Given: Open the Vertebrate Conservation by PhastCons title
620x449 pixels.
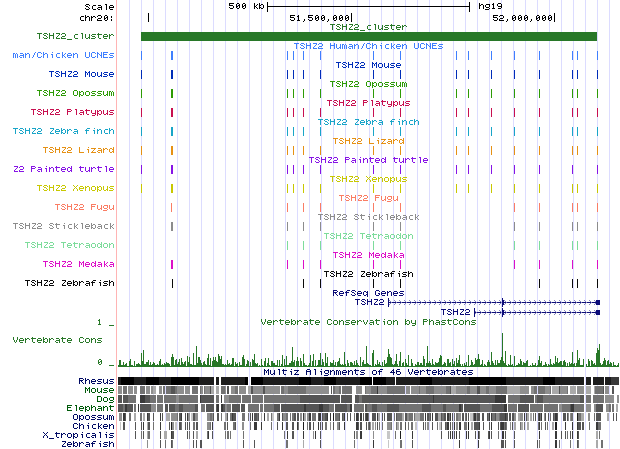Looking at the screenshot, I should click(x=368, y=322).
